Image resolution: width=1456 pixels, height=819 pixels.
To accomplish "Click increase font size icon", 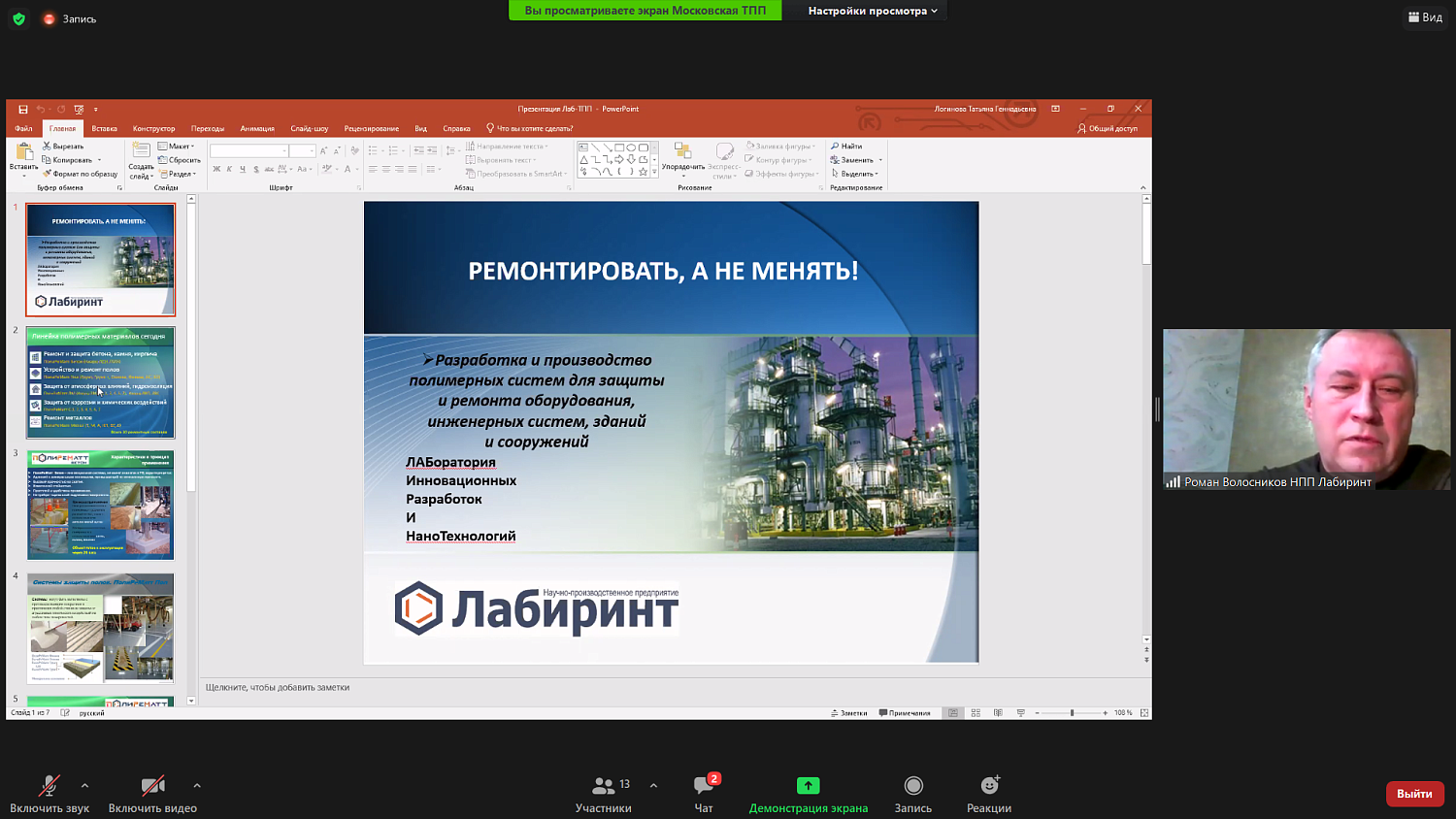I will (x=324, y=150).
